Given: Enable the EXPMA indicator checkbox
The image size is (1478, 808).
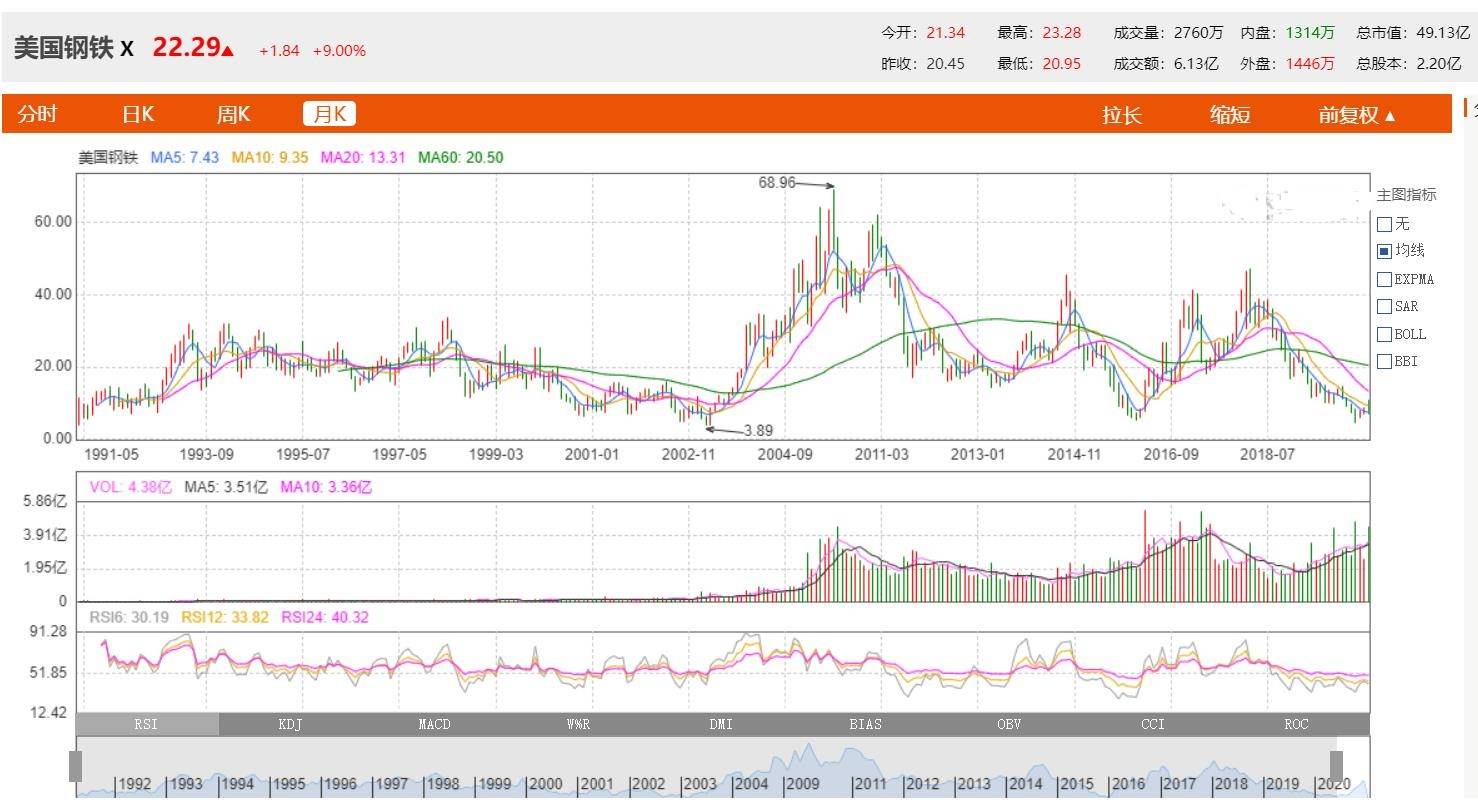Looking at the screenshot, I should 1384,279.
